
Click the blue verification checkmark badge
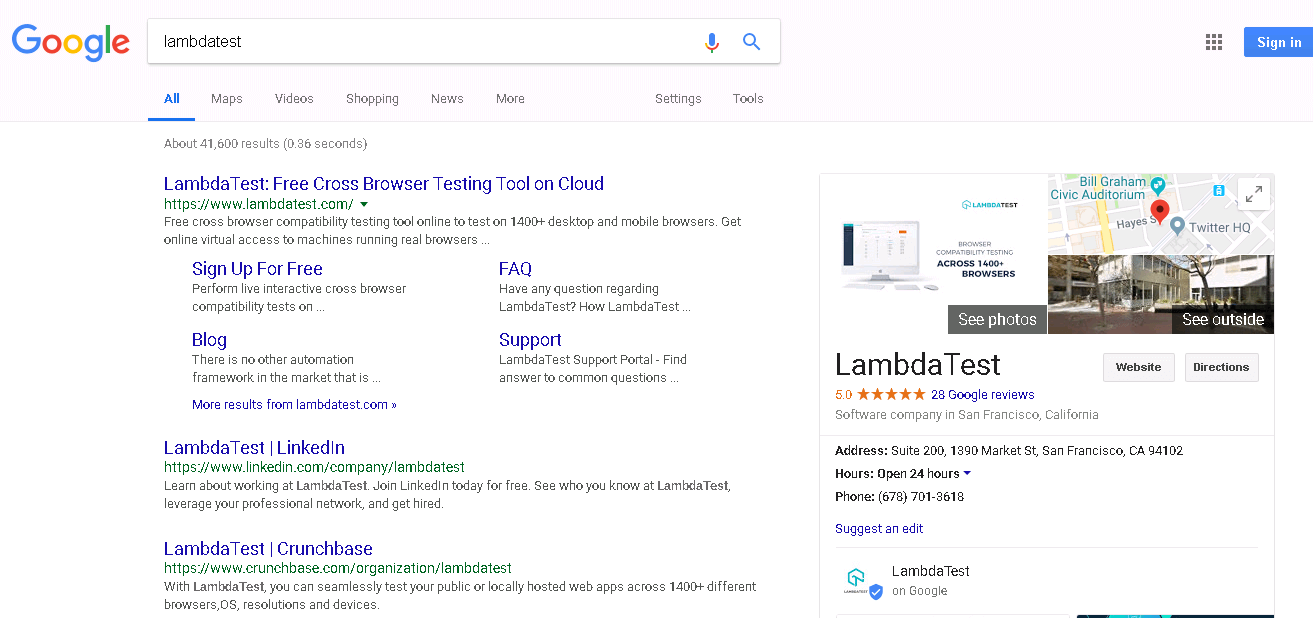pyautogui.click(x=877, y=591)
